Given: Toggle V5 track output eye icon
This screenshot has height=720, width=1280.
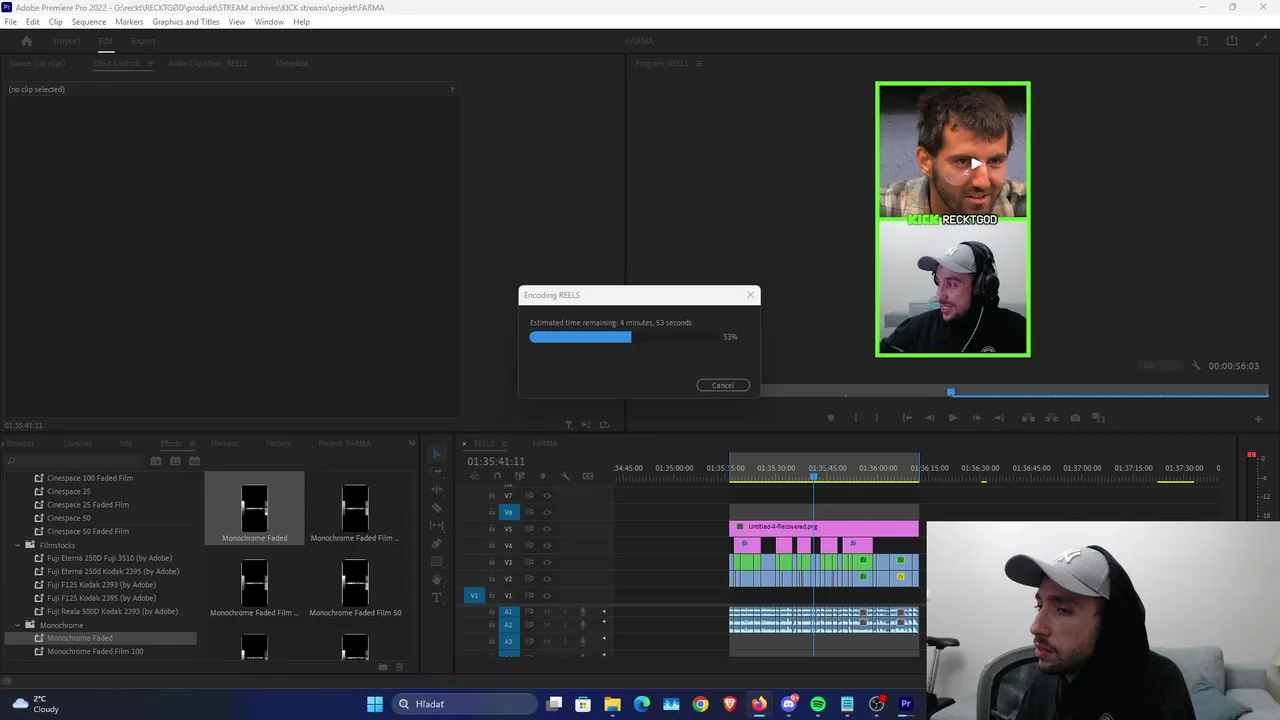Looking at the screenshot, I should (547, 529).
